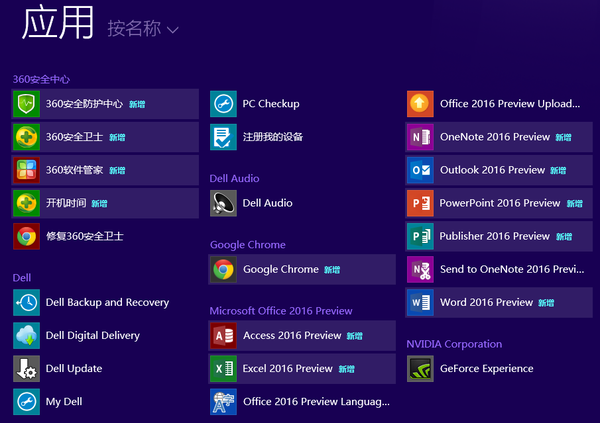Viewport: 600px width, 423px height.
Task: Launch Access 2016 Preview icon
Action: click(223, 335)
